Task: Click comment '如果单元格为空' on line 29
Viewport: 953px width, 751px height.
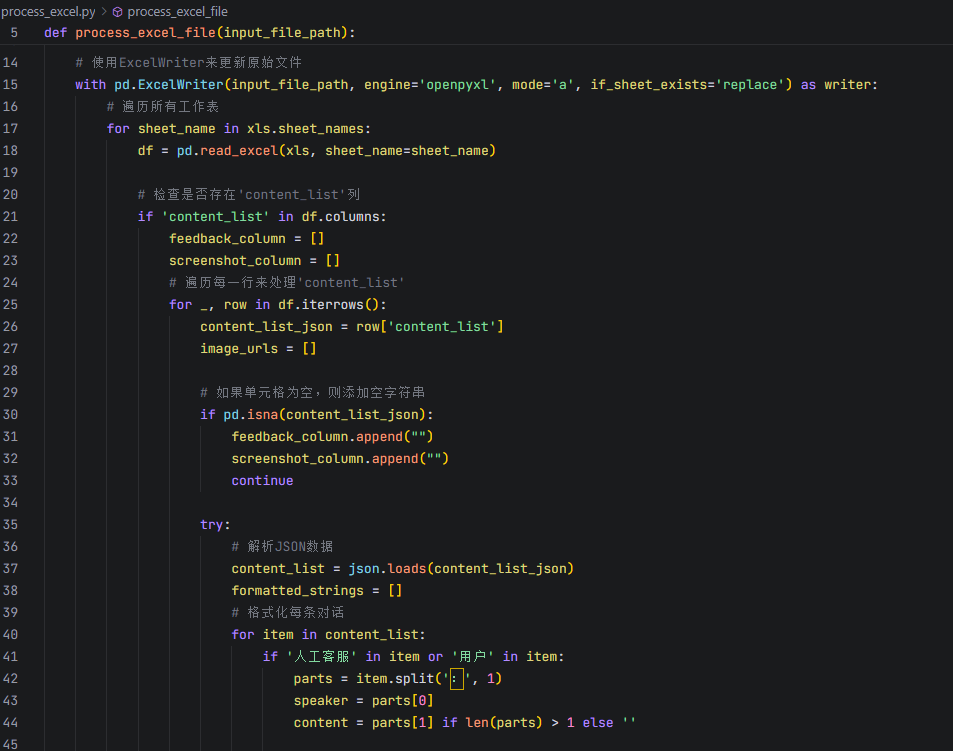Action: coord(264,393)
